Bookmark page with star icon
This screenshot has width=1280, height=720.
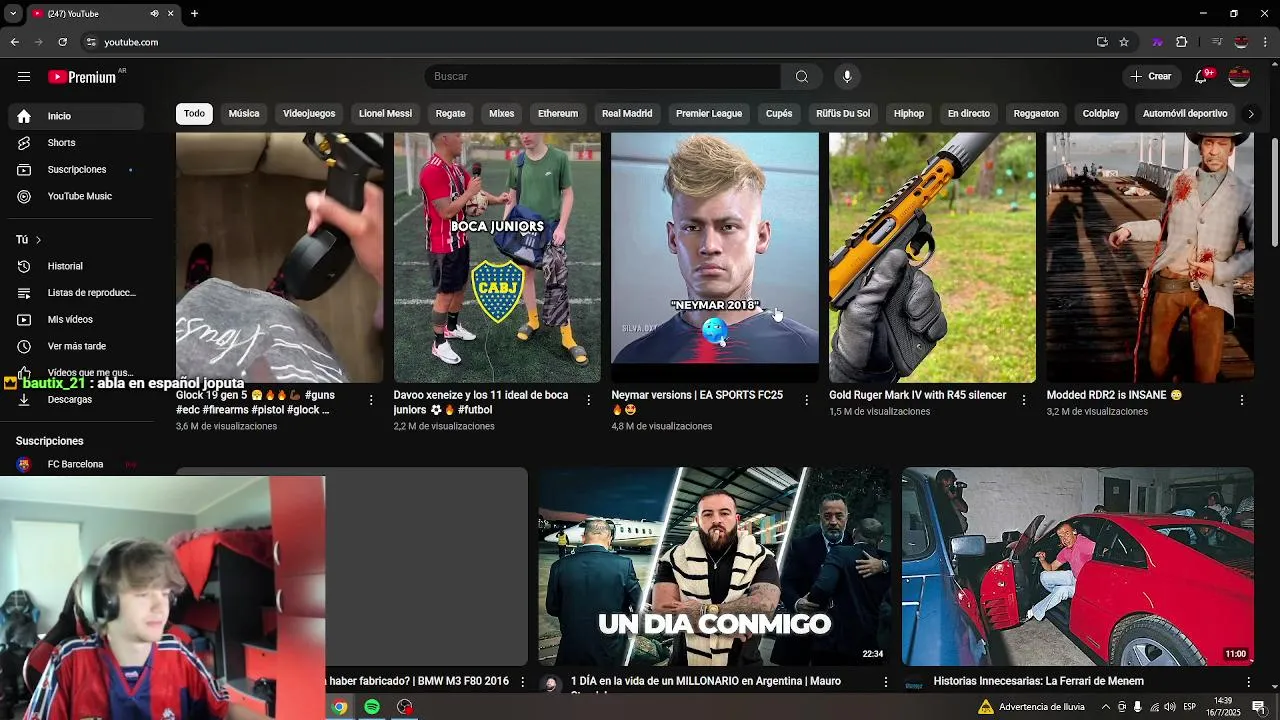pyautogui.click(x=1124, y=42)
